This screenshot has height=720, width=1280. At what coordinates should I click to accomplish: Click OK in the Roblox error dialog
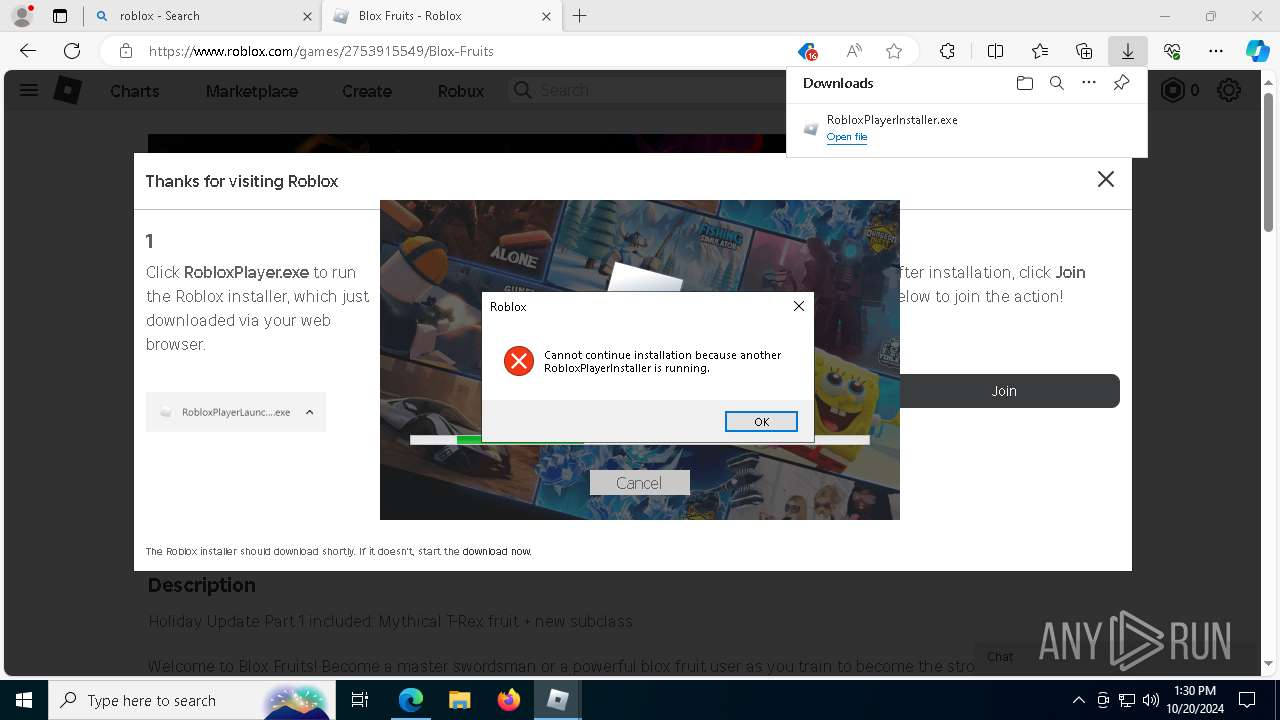[761, 422]
